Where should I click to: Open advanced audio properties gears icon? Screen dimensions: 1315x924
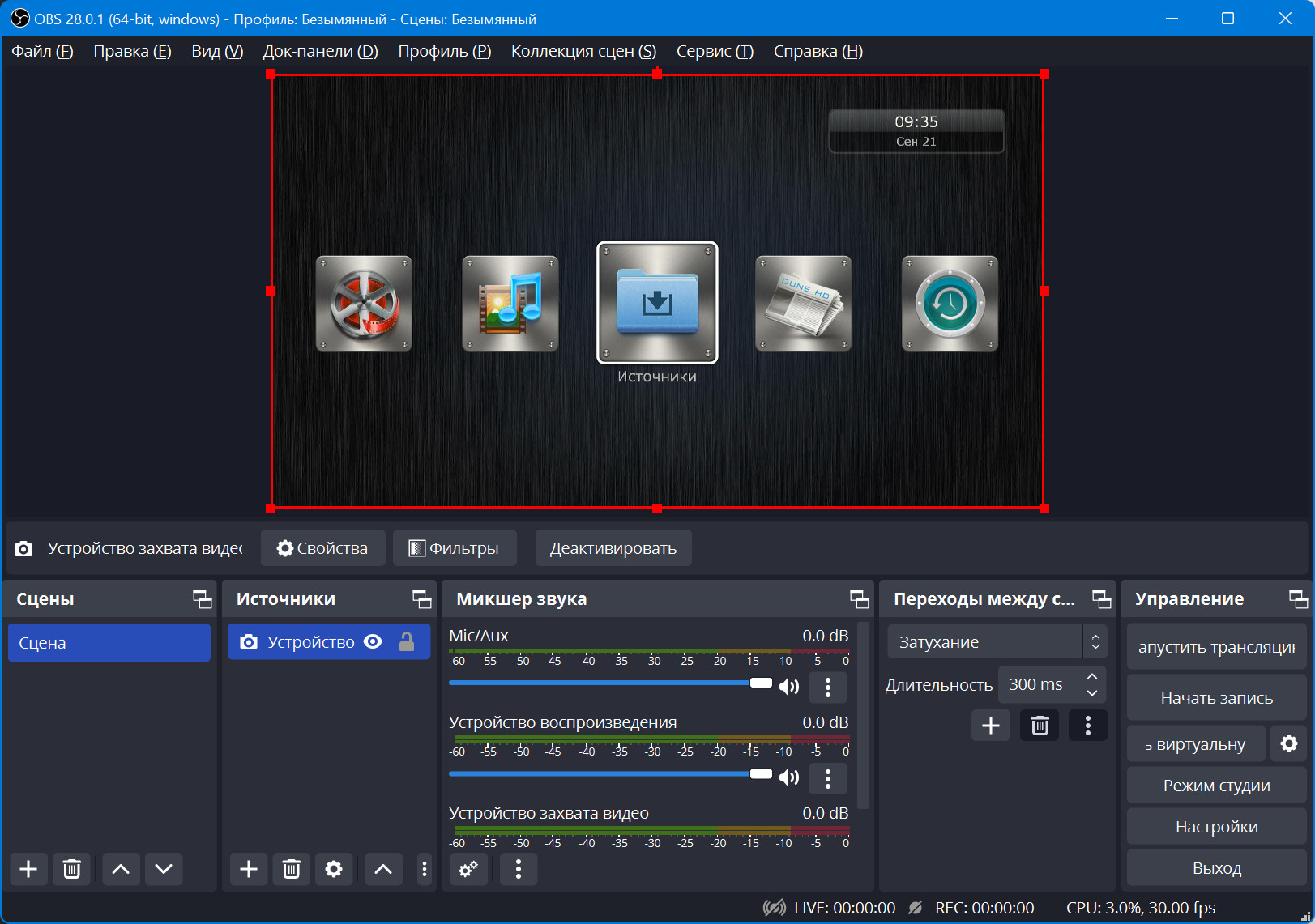[468, 869]
